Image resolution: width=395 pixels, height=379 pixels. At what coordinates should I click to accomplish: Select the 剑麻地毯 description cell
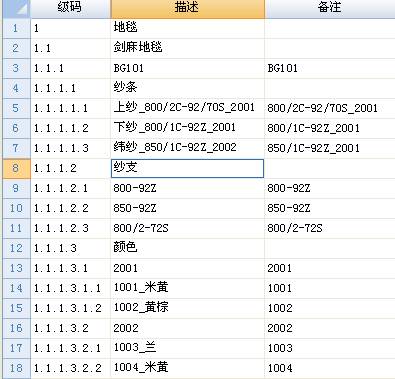pyautogui.click(x=188, y=48)
